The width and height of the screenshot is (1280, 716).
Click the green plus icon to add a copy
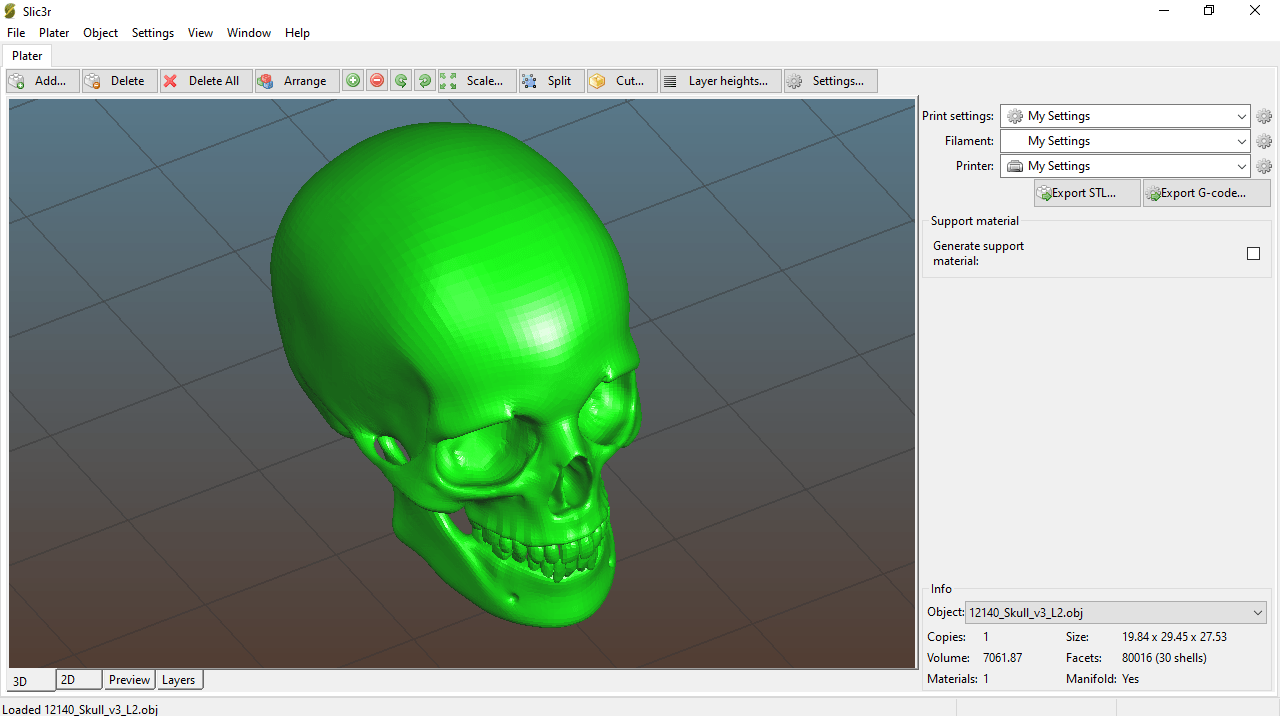point(353,81)
